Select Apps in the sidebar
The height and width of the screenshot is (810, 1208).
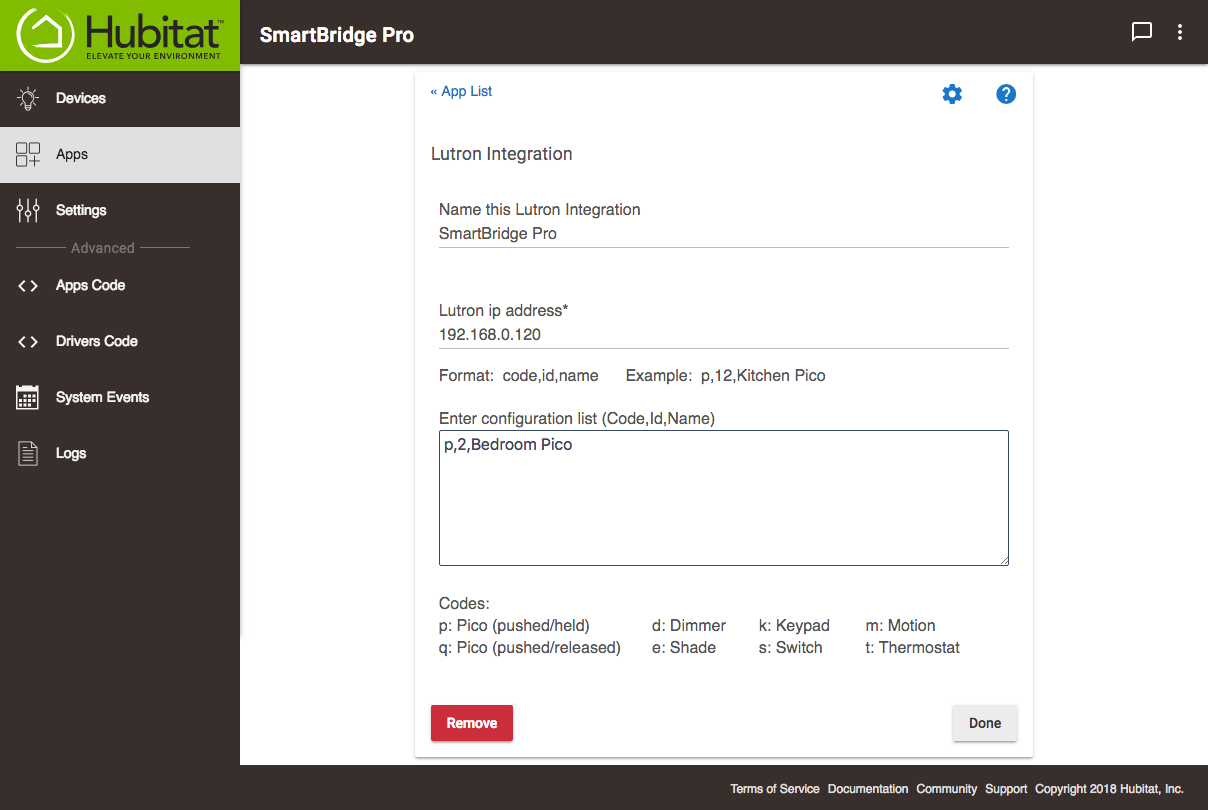pyautogui.click(x=120, y=154)
